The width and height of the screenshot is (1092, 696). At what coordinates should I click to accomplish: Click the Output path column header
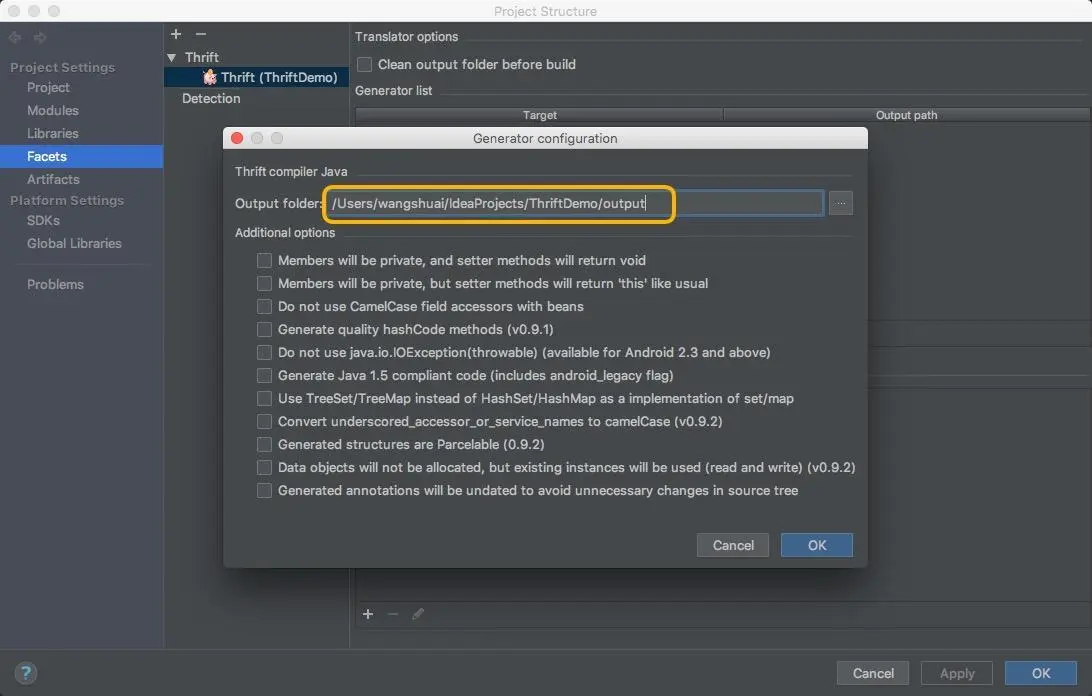(x=906, y=115)
